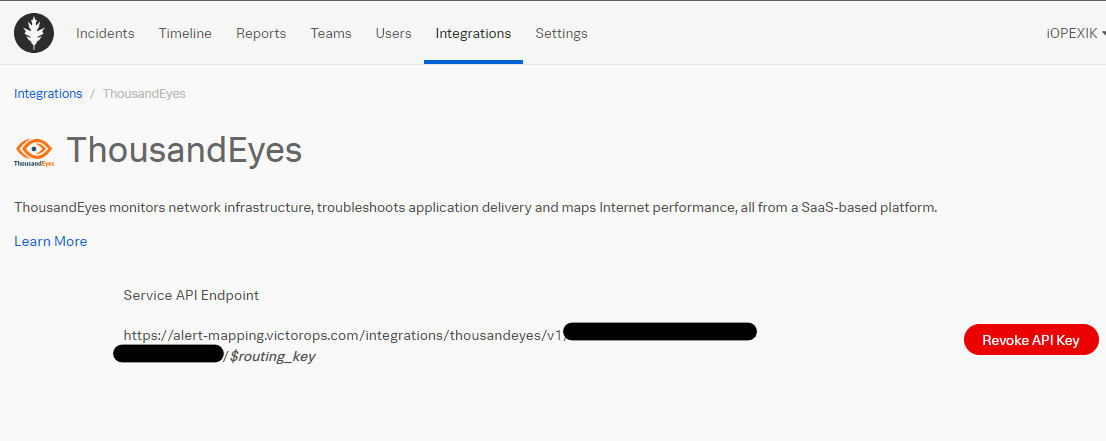Open the Incidents tab
The image size is (1106, 441).
tap(105, 33)
